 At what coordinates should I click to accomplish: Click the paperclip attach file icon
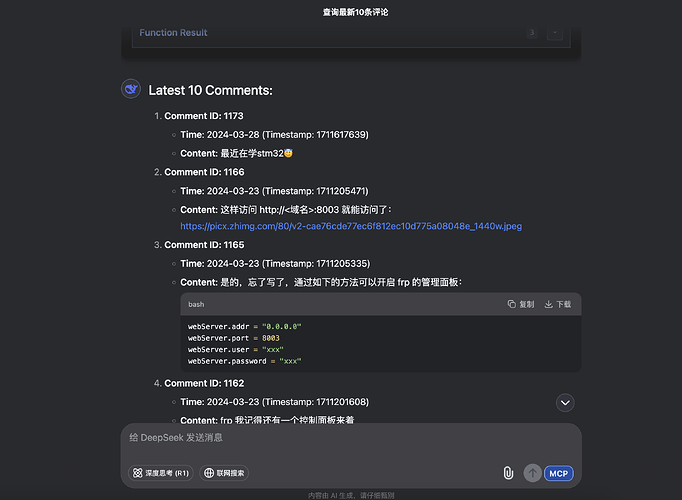(x=508, y=473)
